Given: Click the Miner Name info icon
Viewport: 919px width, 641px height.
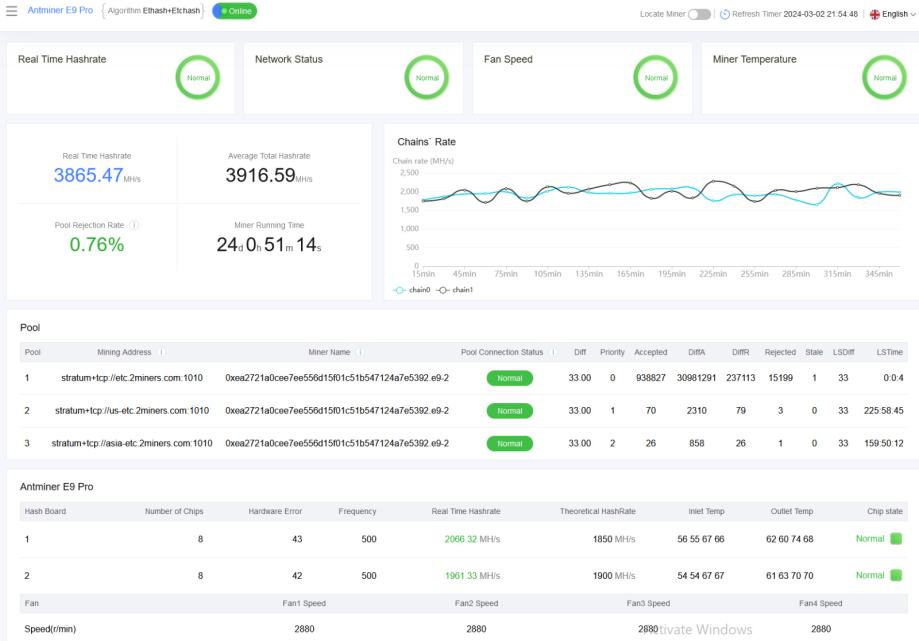Looking at the screenshot, I should [359, 352].
